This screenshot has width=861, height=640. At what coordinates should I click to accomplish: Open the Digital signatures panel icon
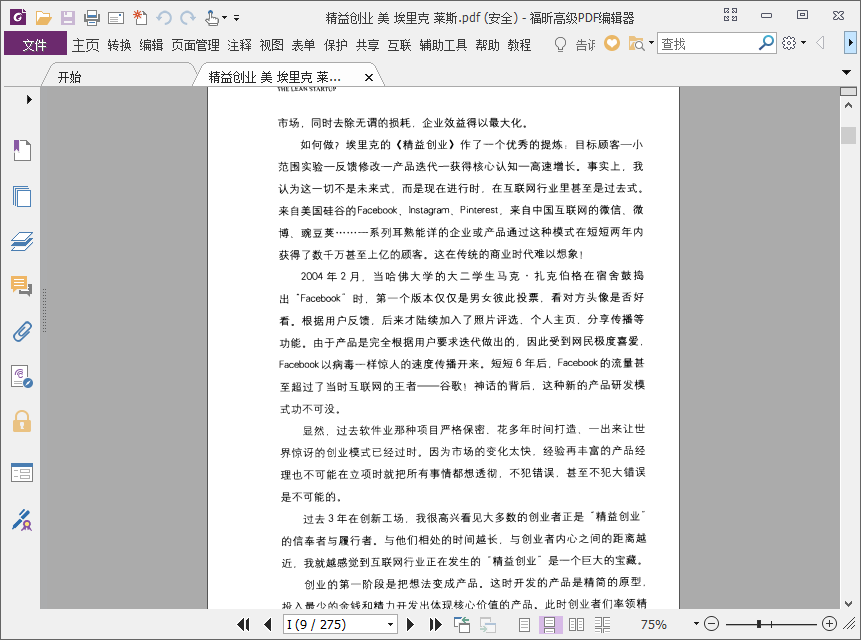[x=22, y=377]
